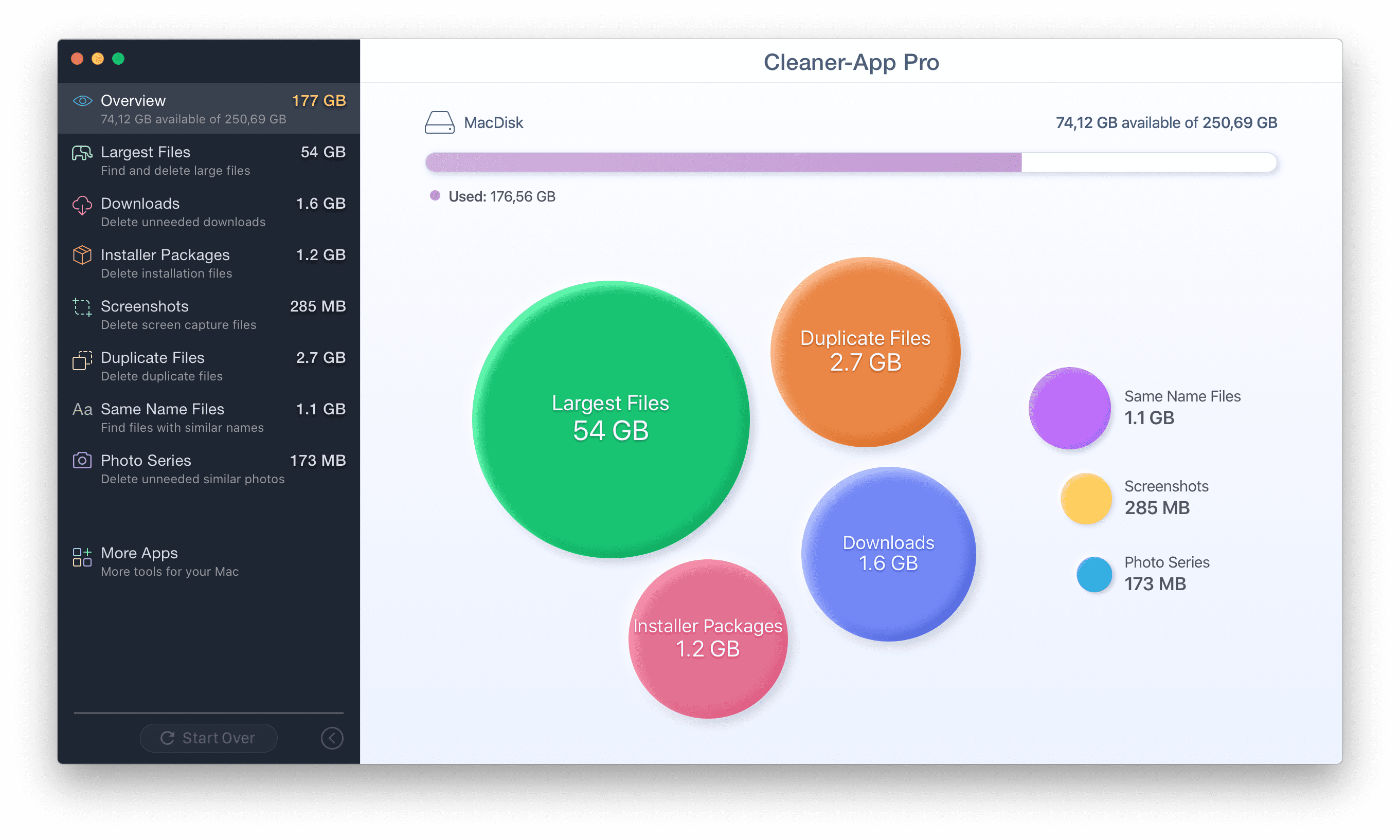The height and width of the screenshot is (840, 1400).
Task: Click the blue Downloads 1.6 GB bubble
Action: 889,554
